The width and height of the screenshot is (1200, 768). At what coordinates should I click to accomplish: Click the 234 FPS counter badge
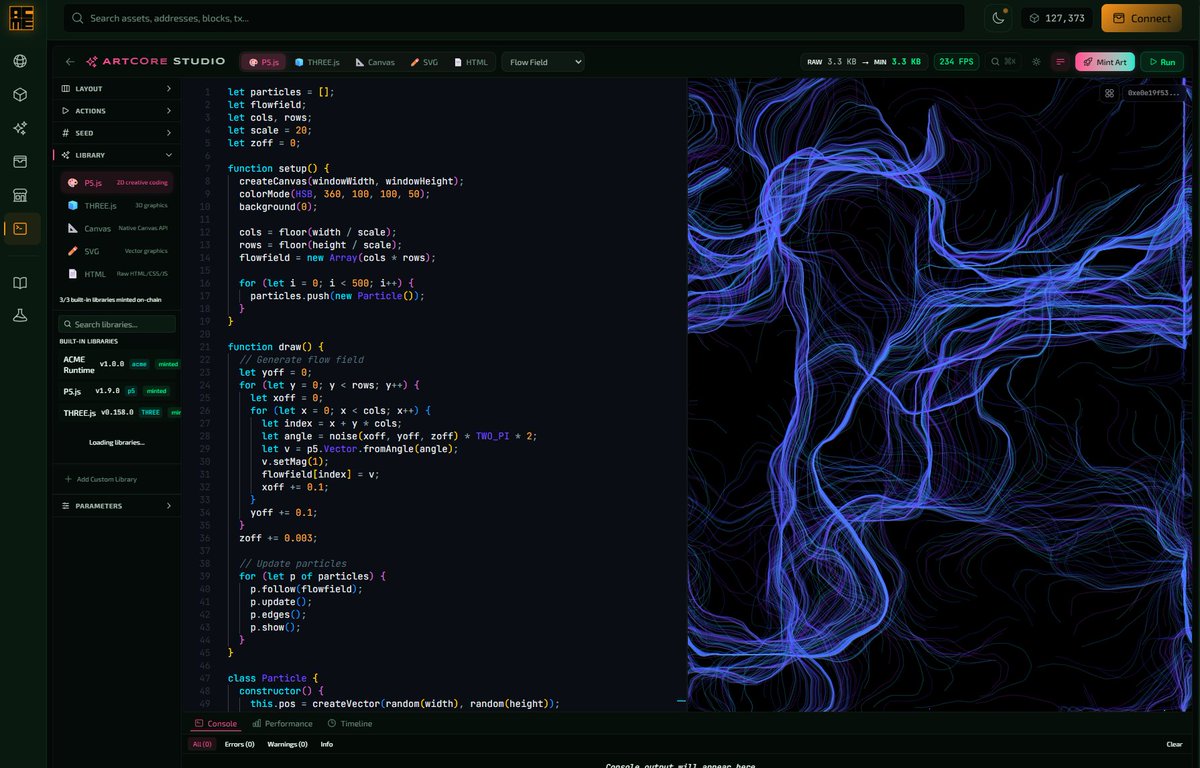[957, 62]
